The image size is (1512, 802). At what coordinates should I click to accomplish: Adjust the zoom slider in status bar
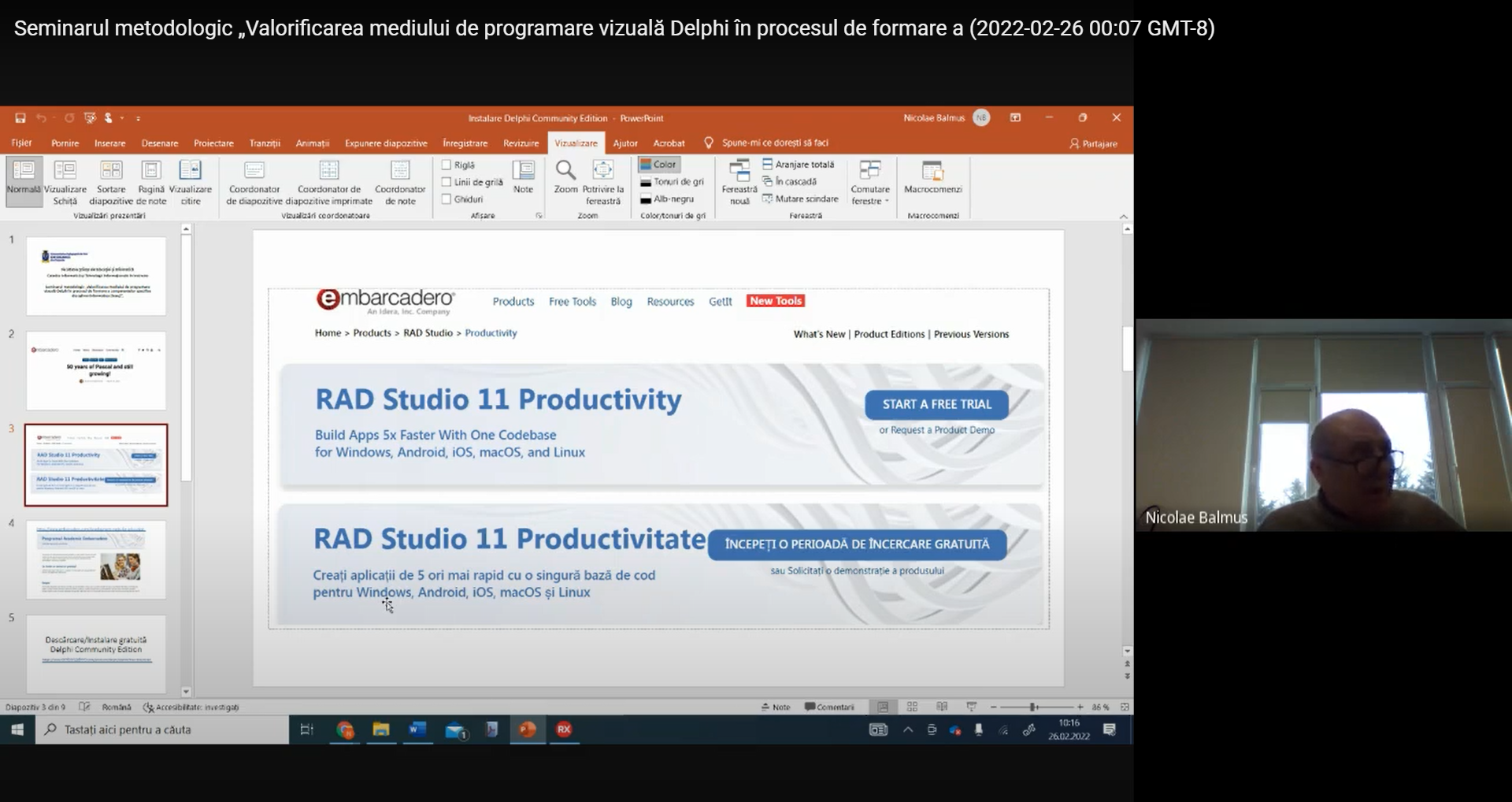[1033, 707]
